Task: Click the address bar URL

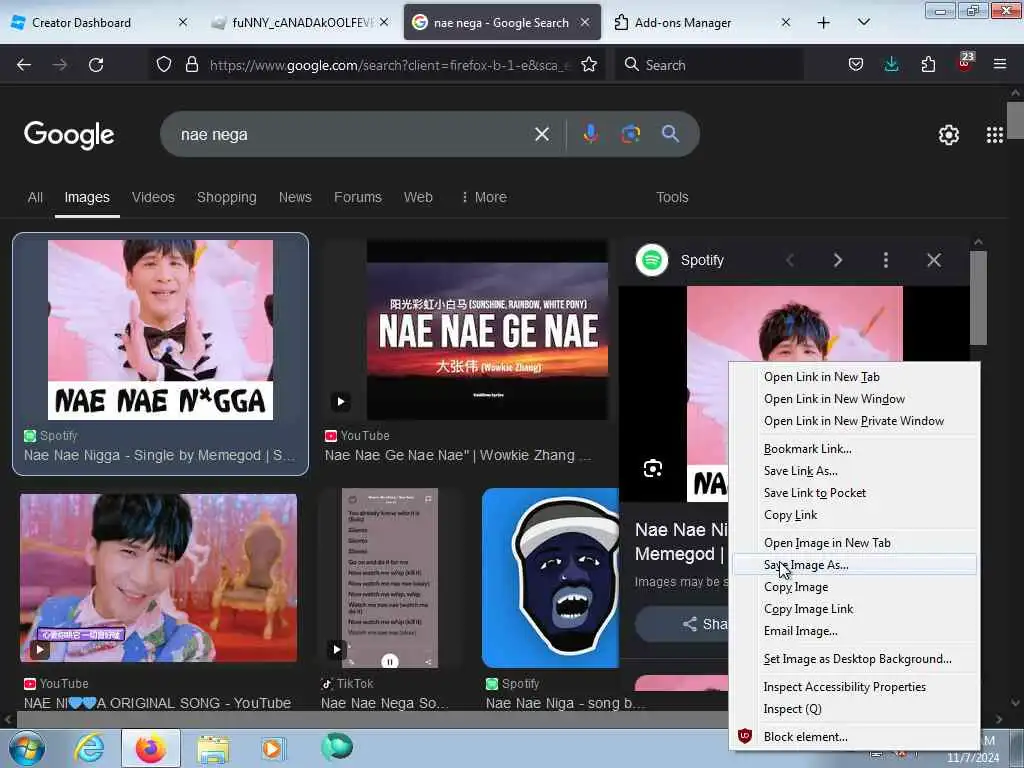Action: pyautogui.click(x=390, y=65)
